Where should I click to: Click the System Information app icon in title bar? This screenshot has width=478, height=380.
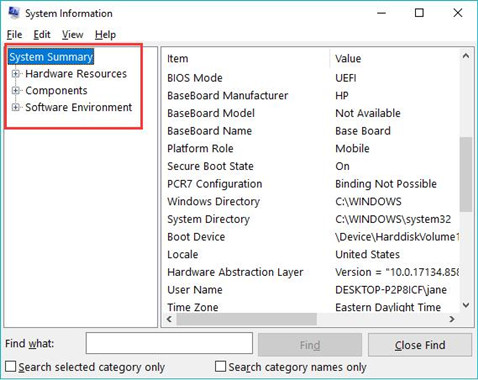click(x=13, y=12)
